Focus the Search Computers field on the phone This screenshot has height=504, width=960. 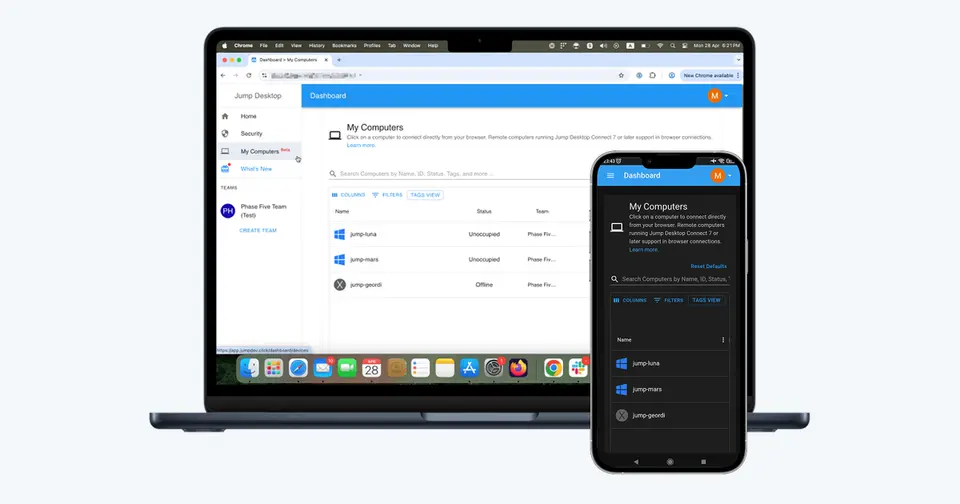pyautogui.click(x=670, y=279)
